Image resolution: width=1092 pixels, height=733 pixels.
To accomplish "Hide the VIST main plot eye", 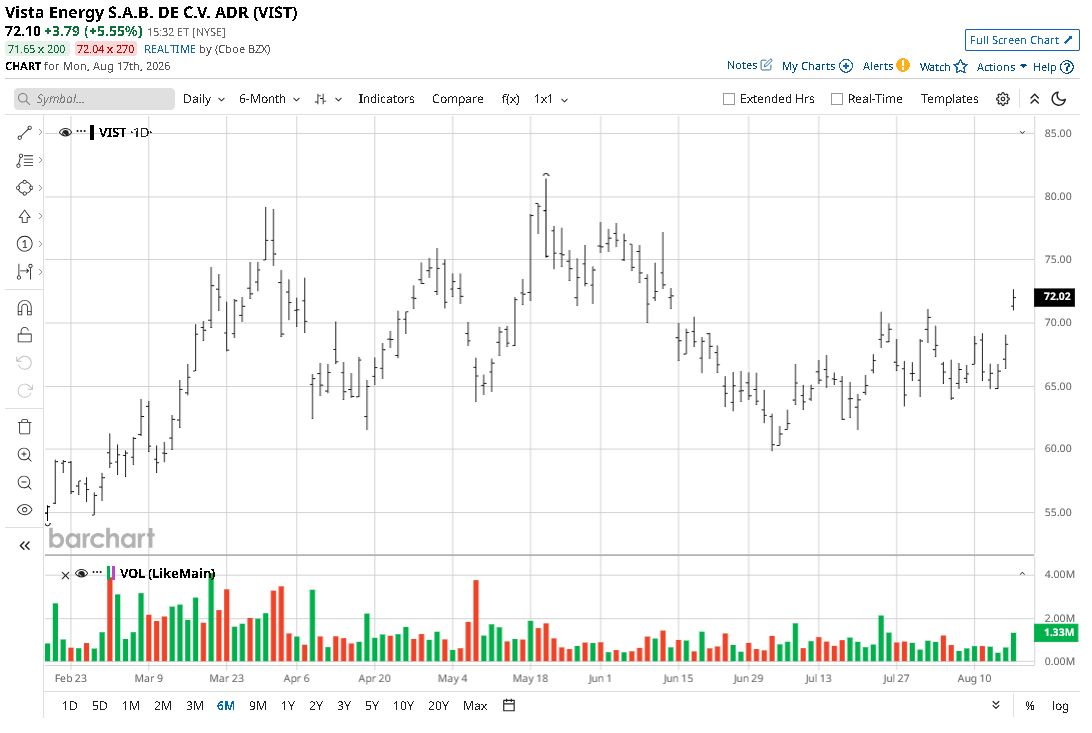I will coord(65,132).
